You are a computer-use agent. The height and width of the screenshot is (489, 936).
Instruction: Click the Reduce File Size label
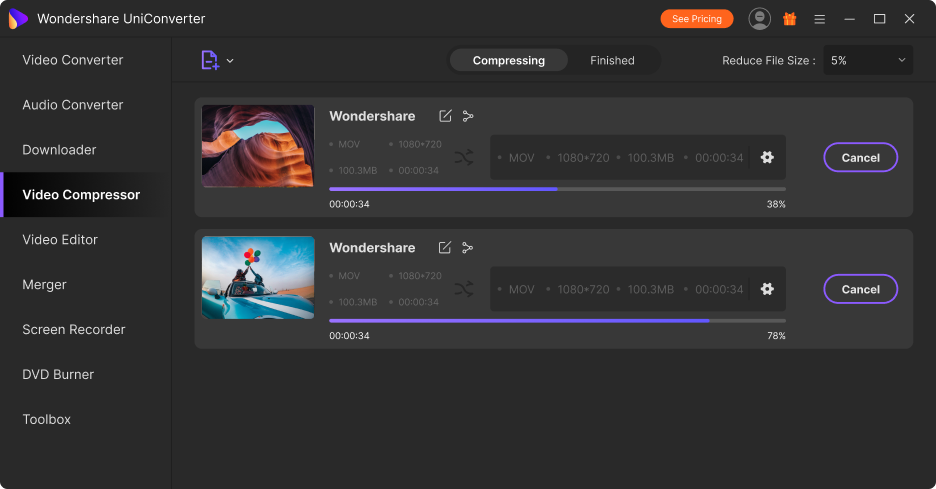[x=769, y=60]
